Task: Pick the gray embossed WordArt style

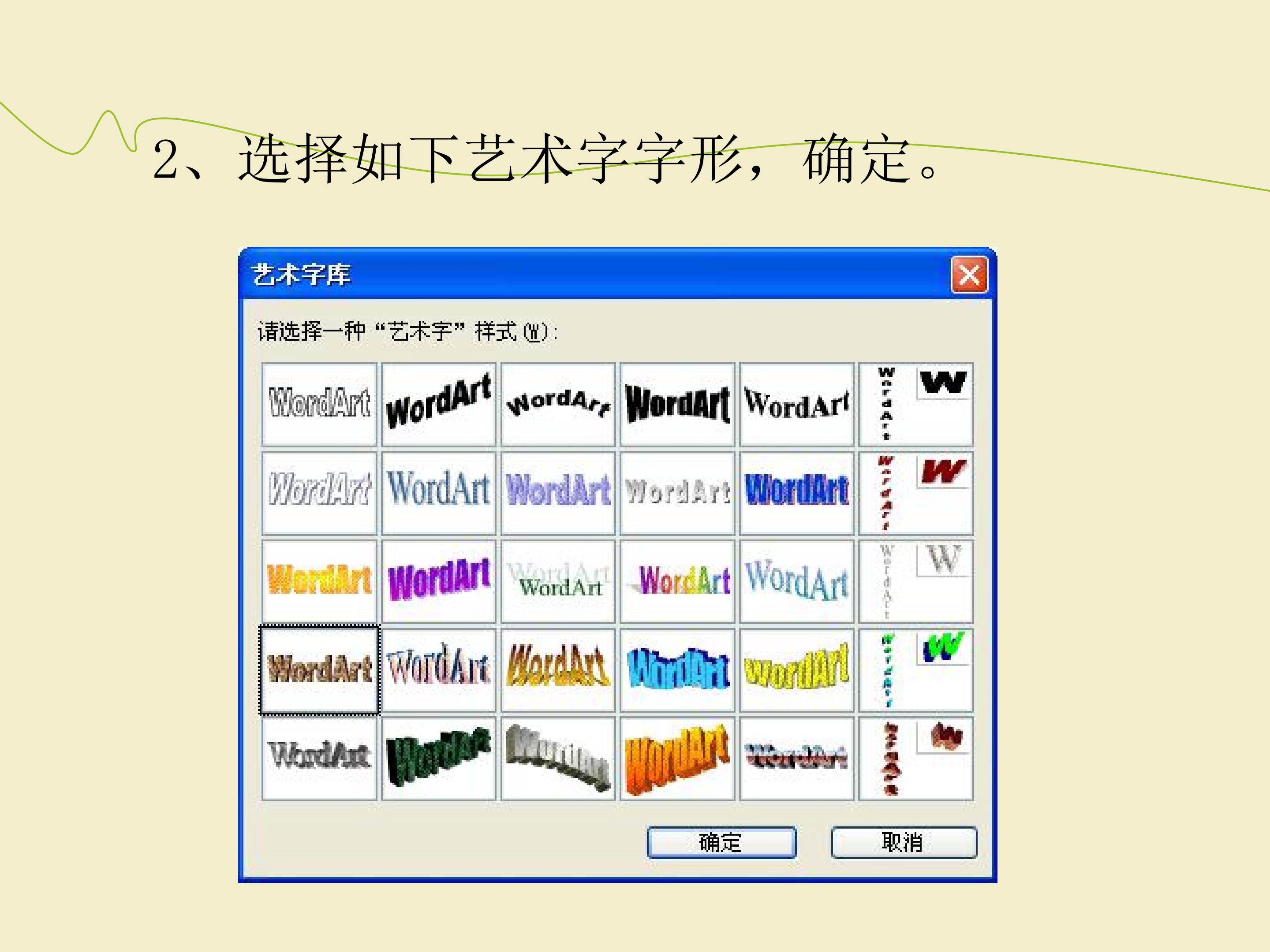Action: point(677,493)
